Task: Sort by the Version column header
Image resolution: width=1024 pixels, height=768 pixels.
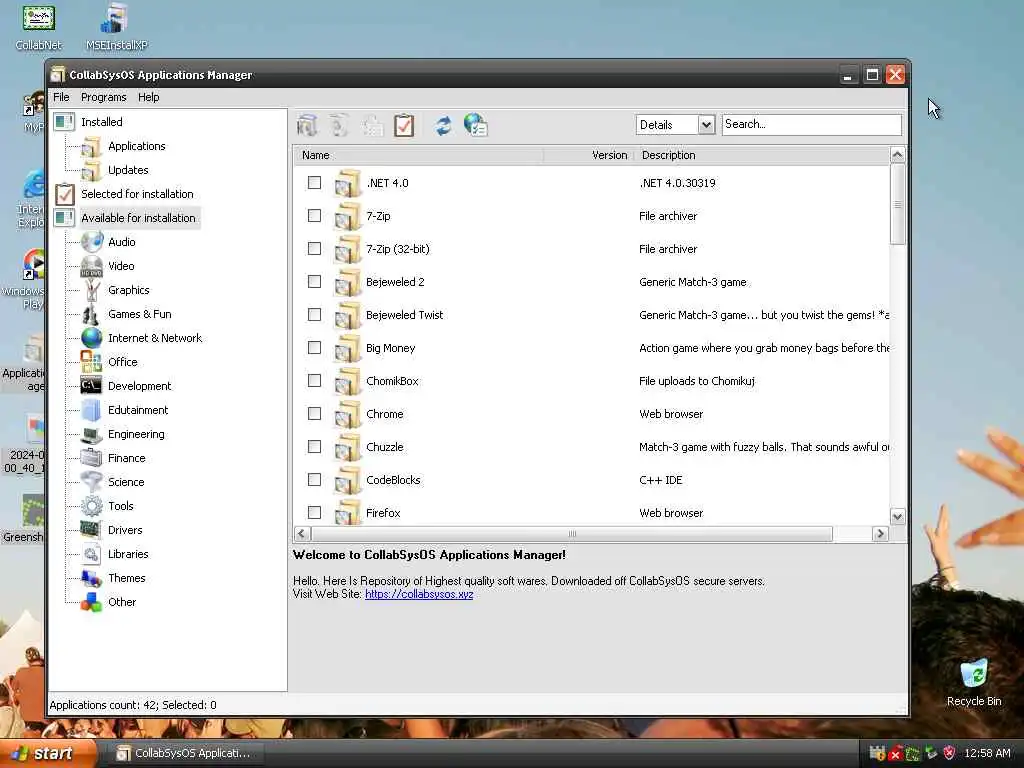Action: (588, 155)
